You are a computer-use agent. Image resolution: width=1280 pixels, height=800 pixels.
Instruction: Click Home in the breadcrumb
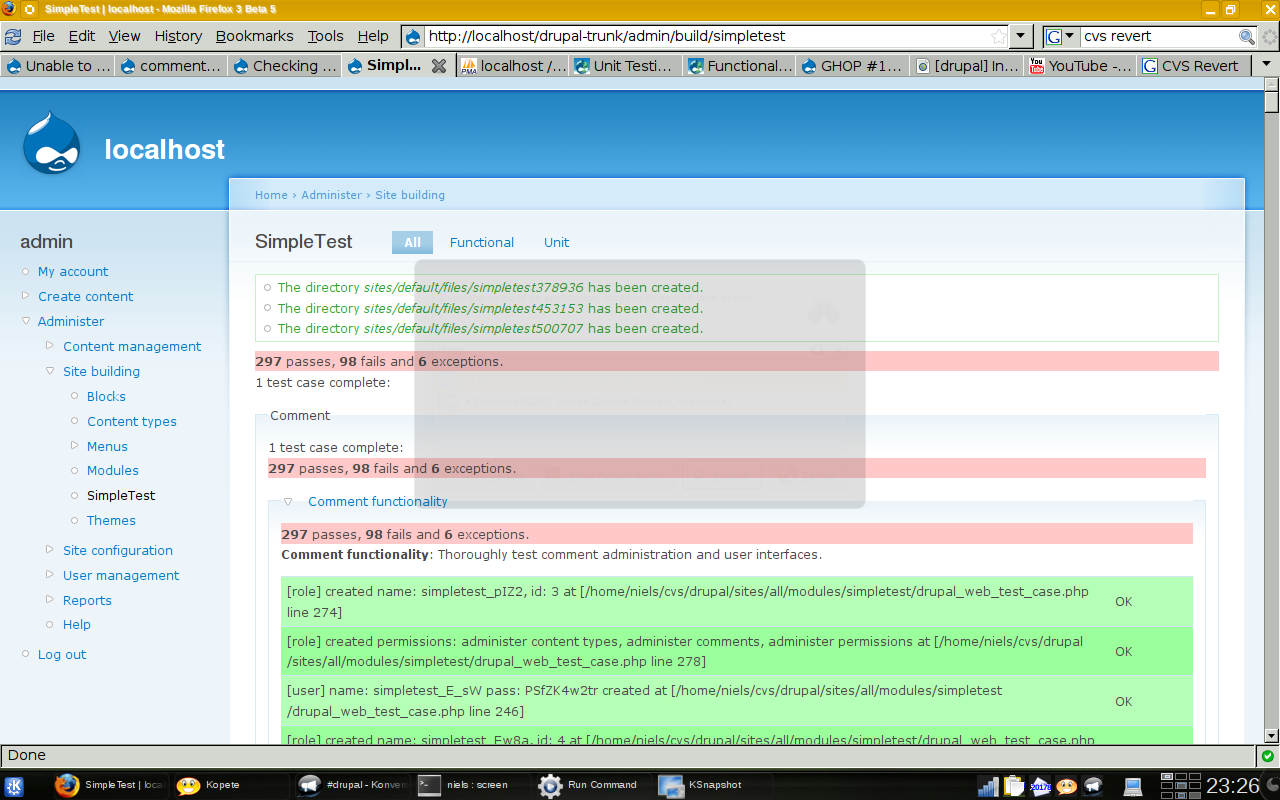pos(271,195)
